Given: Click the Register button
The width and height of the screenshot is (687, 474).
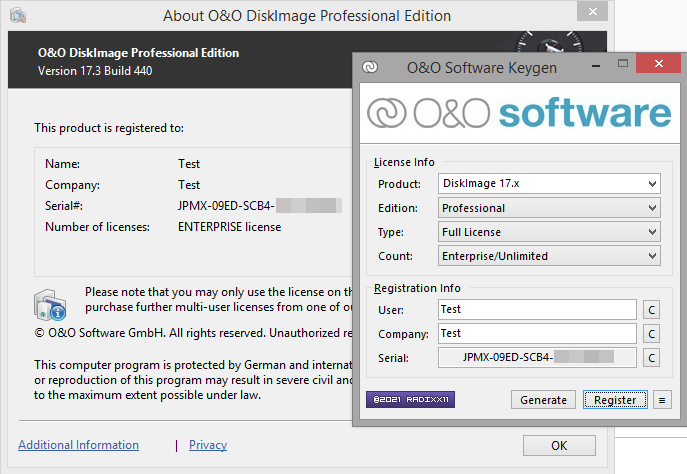Looking at the screenshot, I should point(615,400).
